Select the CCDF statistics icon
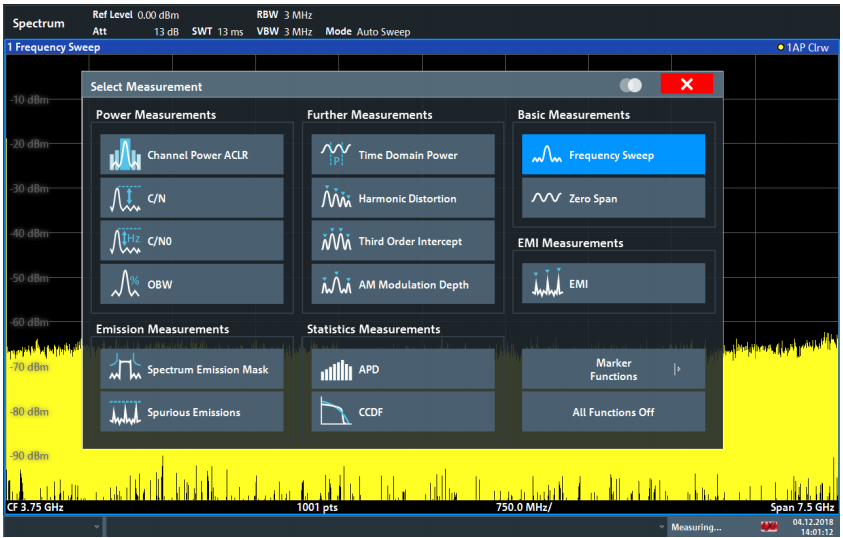The width and height of the screenshot is (843, 538). click(336, 412)
